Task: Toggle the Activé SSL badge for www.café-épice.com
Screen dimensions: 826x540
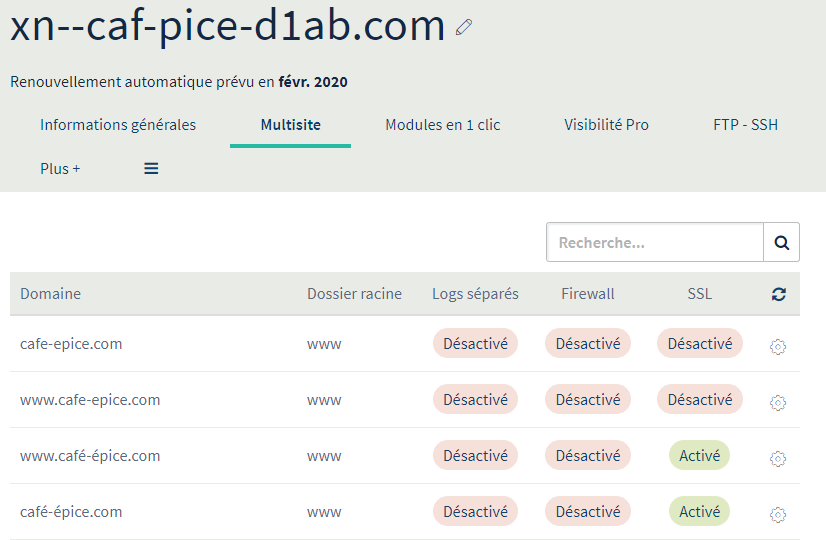Action: (x=699, y=456)
